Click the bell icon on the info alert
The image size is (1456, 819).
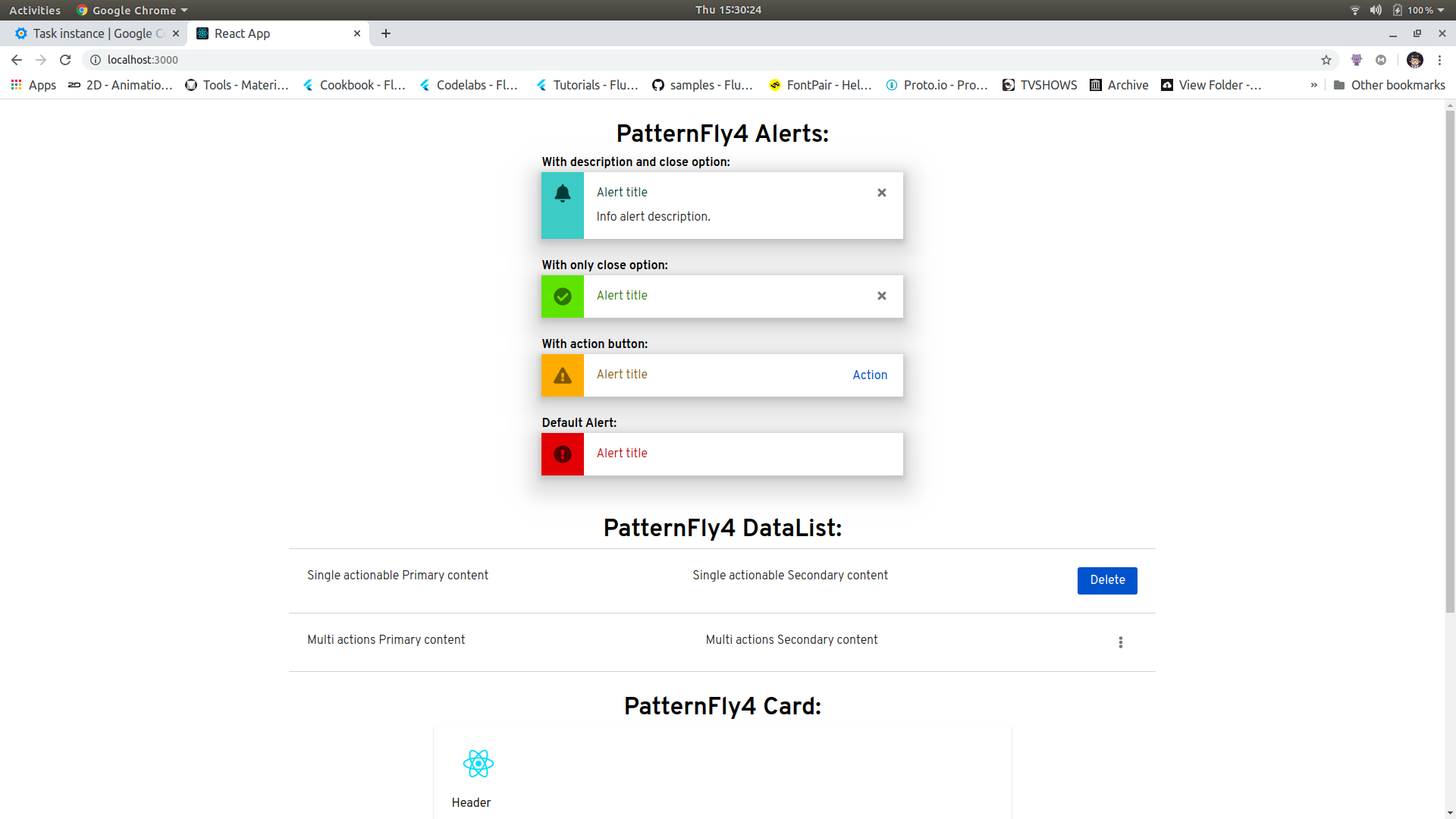(562, 194)
